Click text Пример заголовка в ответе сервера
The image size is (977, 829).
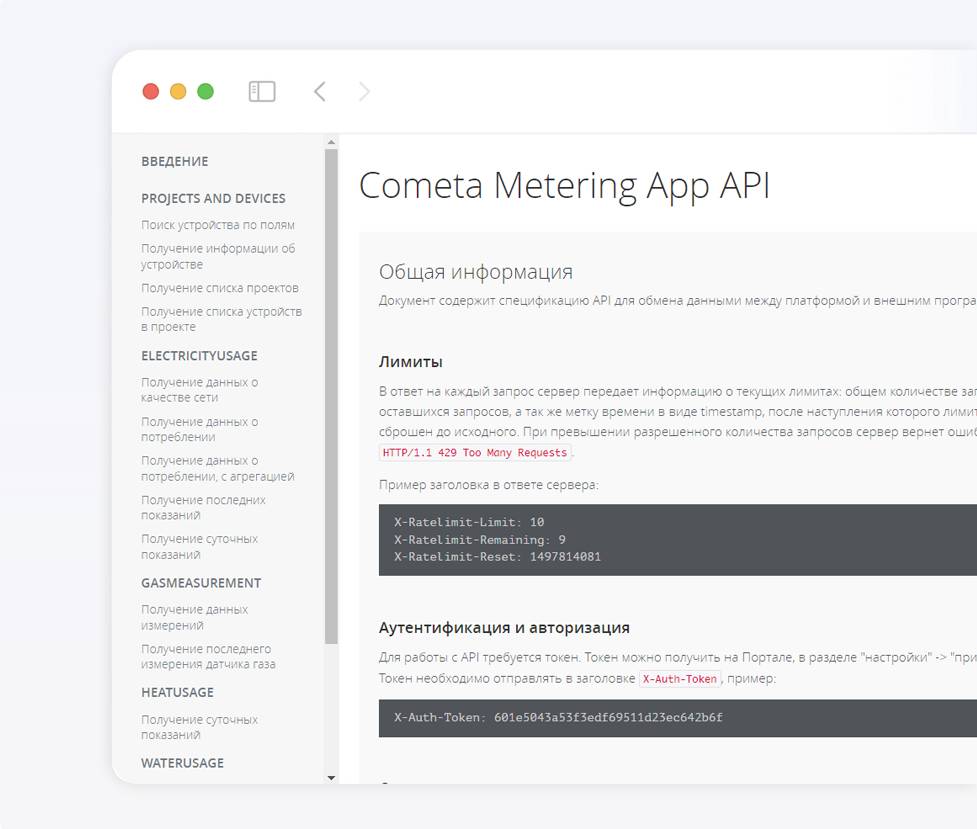[488, 485]
